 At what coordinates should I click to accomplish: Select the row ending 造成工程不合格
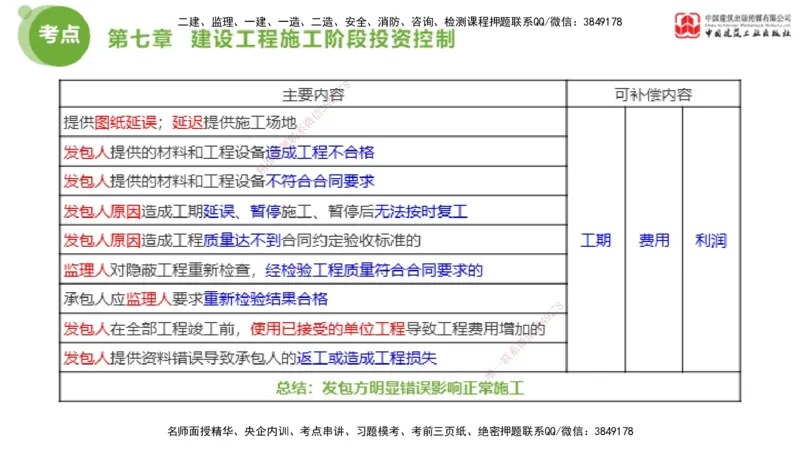(x=313, y=152)
